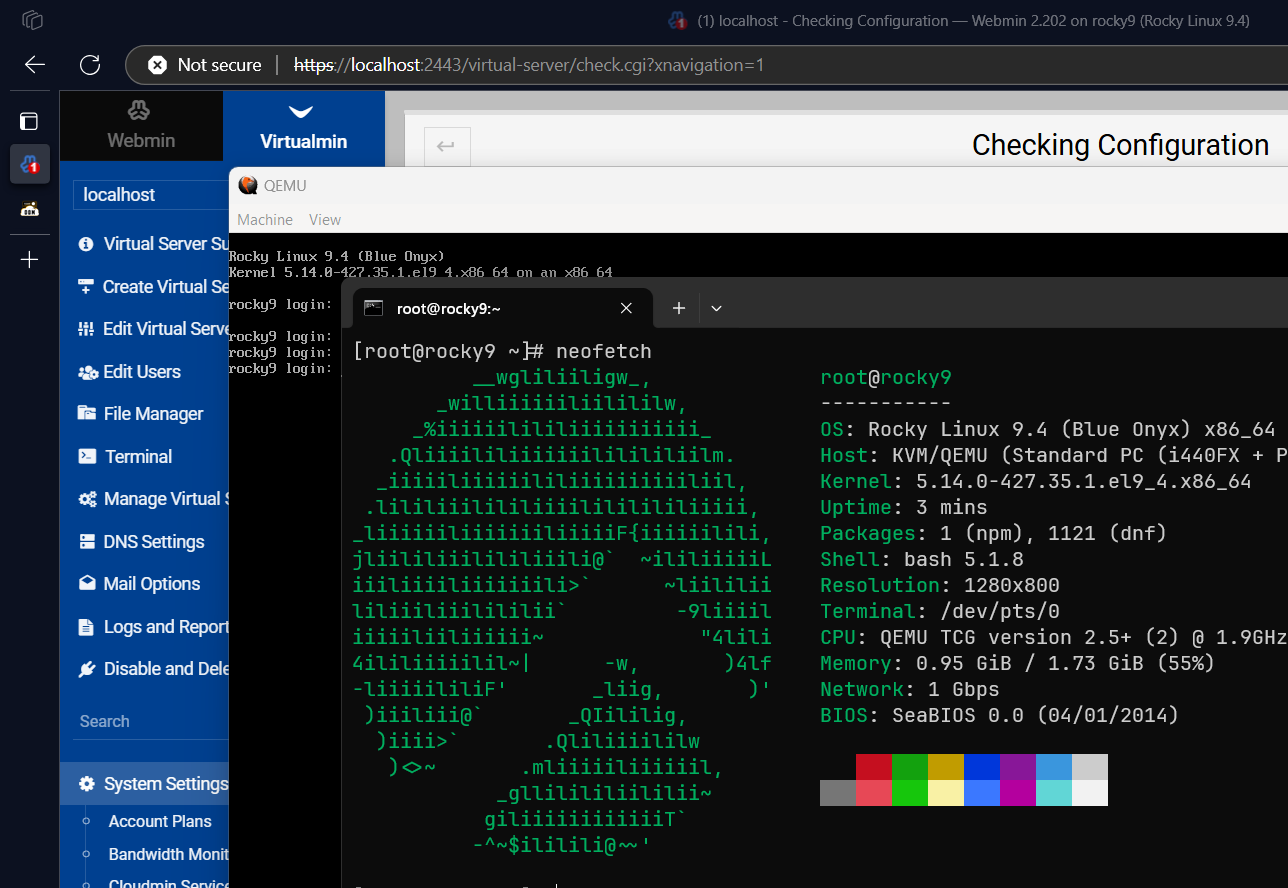Click the Not secure warning badge
Viewport: 1288px width, 888px height.
[x=204, y=64]
